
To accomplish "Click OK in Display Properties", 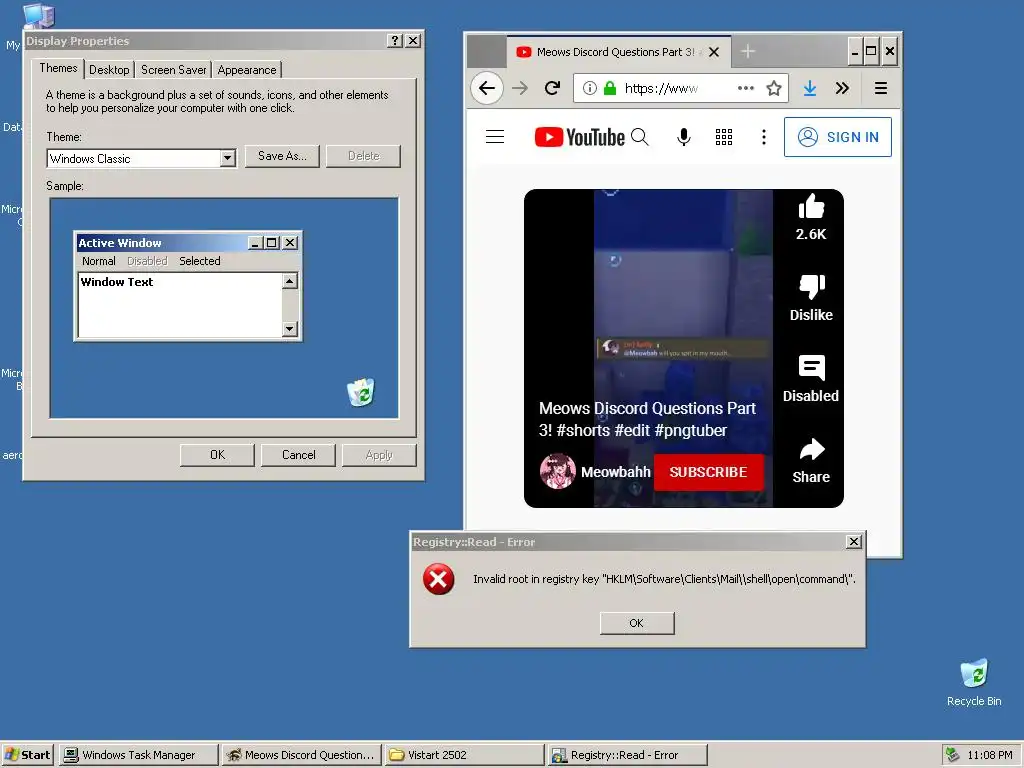I will pos(217,455).
